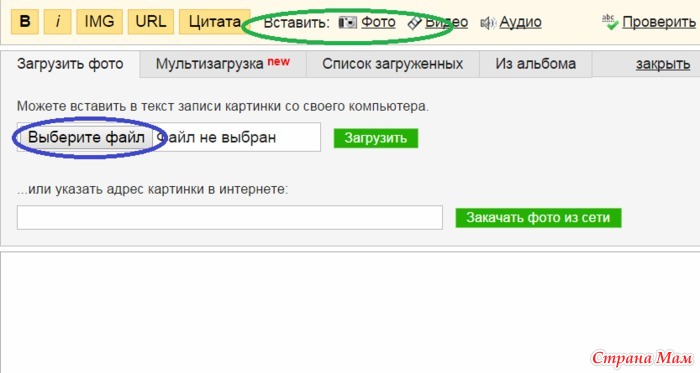Toggle bold formatting with the B button
Viewport: 700px width, 373px height.
coord(25,21)
